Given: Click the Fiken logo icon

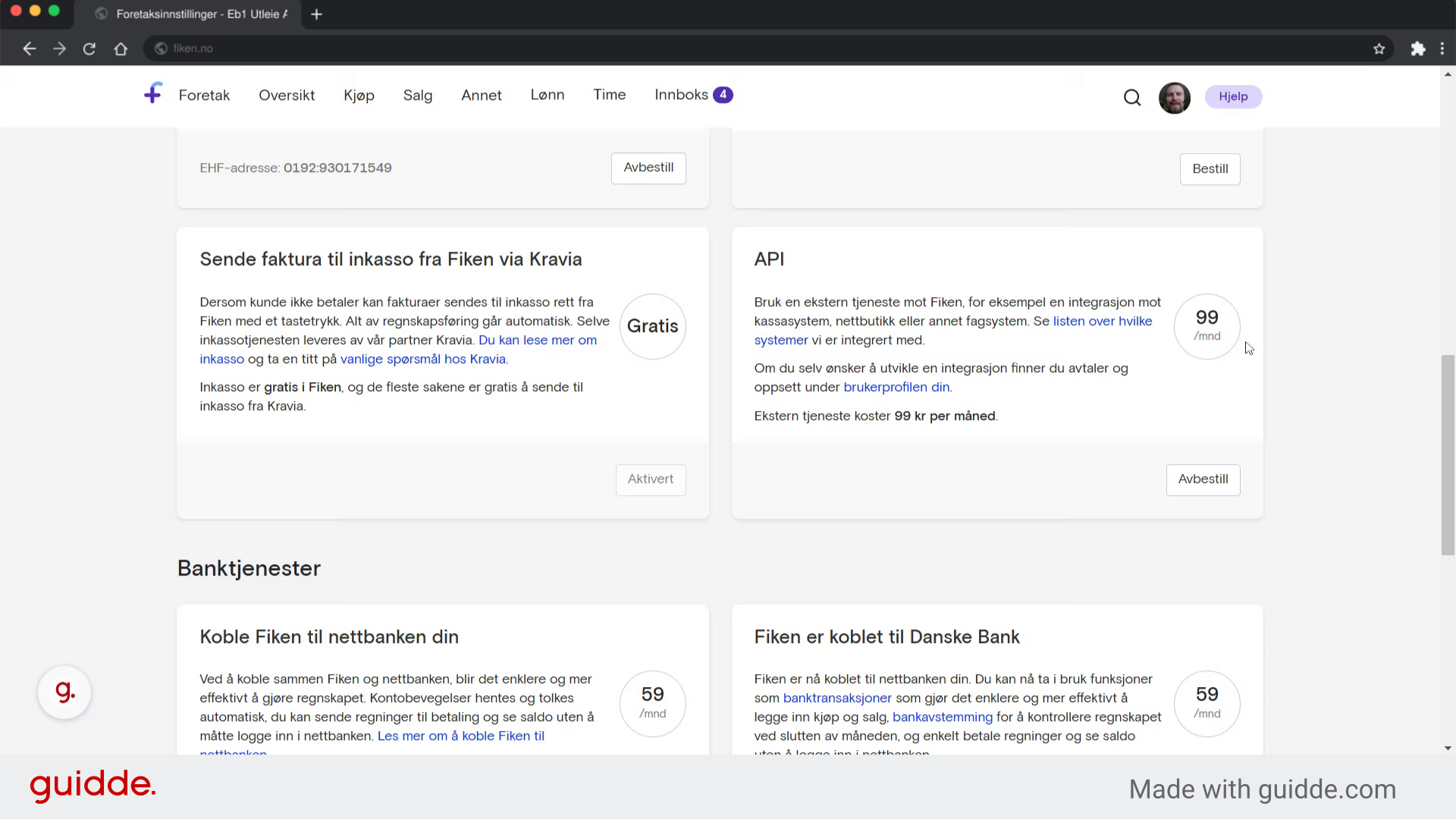Looking at the screenshot, I should (153, 93).
